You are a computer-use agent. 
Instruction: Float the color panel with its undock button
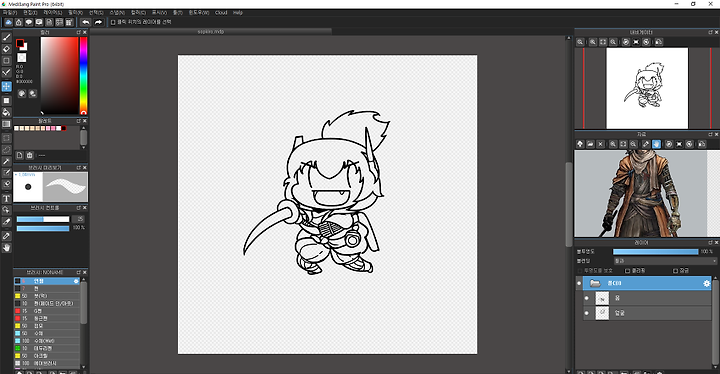tap(79, 32)
